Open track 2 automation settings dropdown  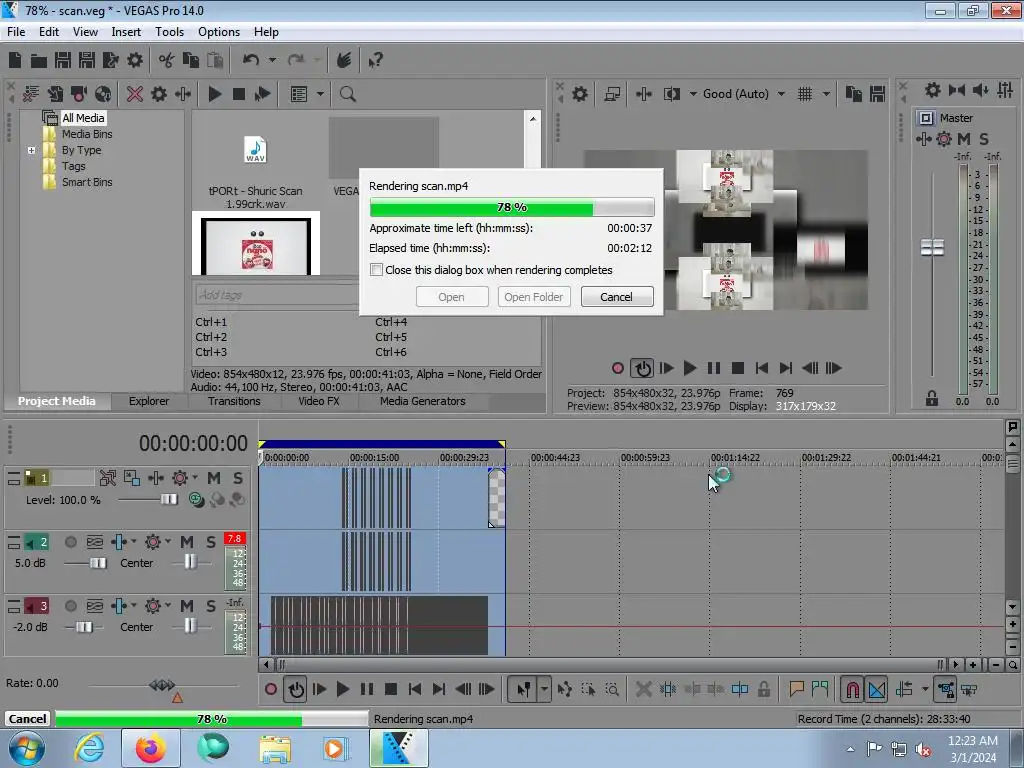[168, 541]
